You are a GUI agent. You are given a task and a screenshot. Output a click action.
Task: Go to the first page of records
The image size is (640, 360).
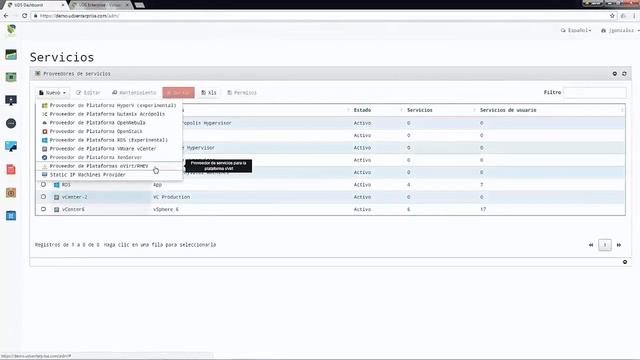tap(591, 245)
